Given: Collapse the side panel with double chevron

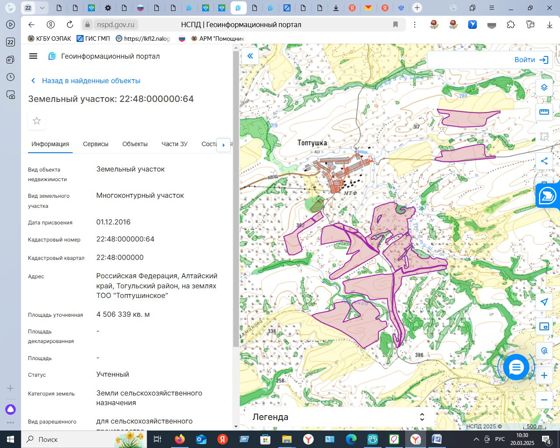Looking at the screenshot, I should (x=250, y=56).
